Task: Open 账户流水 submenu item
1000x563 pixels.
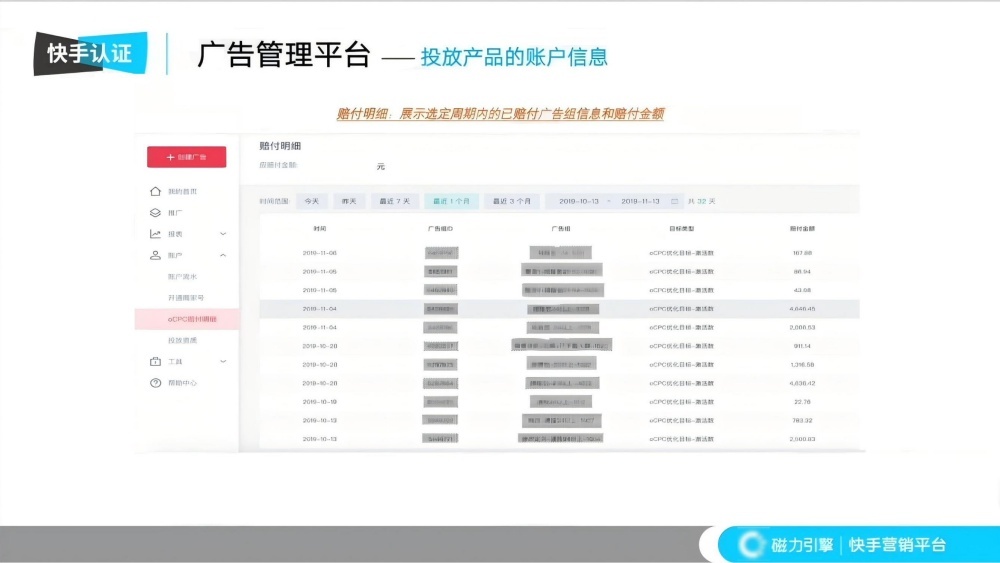Action: point(182,277)
